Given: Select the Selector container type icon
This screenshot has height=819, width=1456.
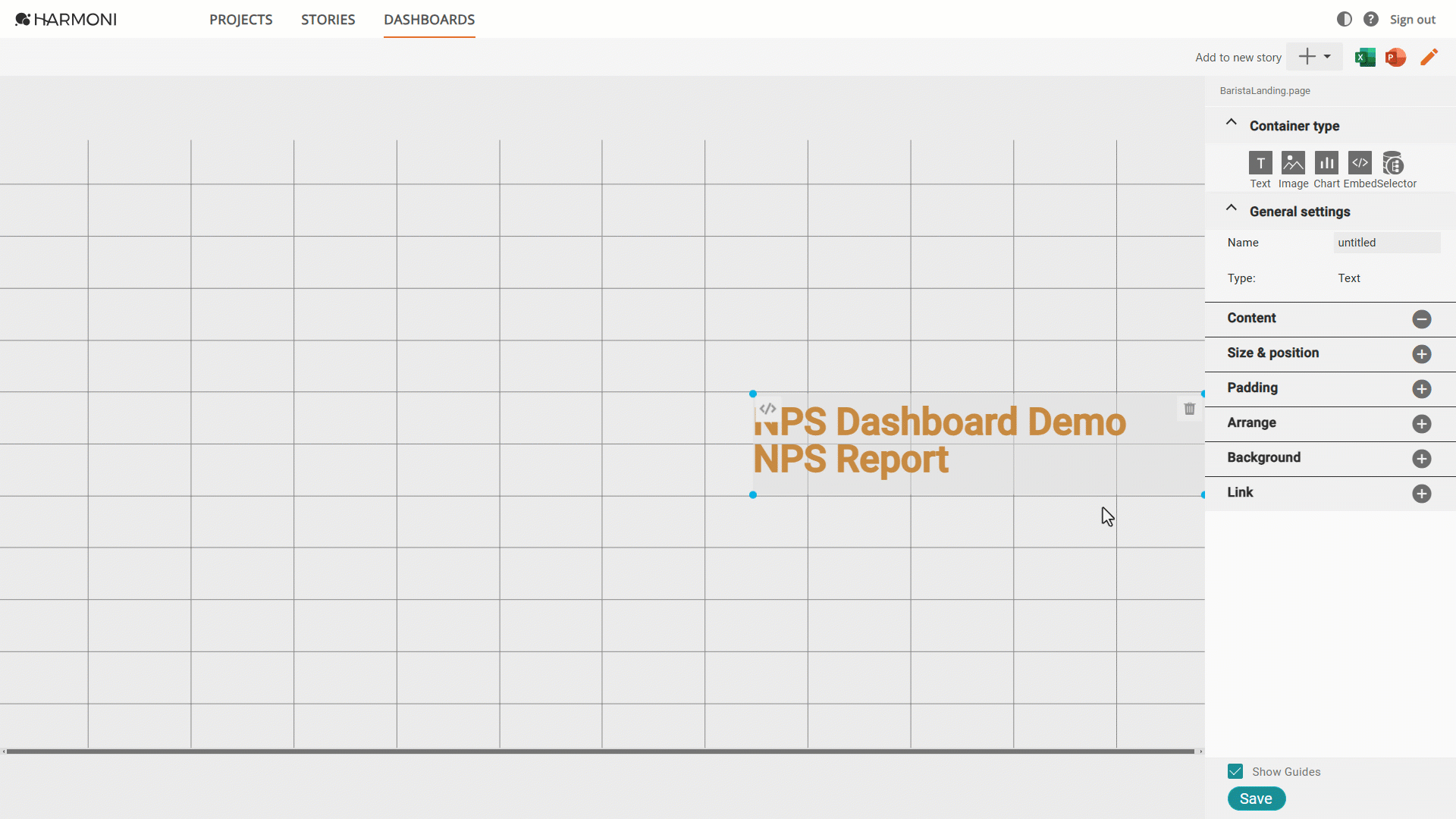Looking at the screenshot, I should (1393, 163).
